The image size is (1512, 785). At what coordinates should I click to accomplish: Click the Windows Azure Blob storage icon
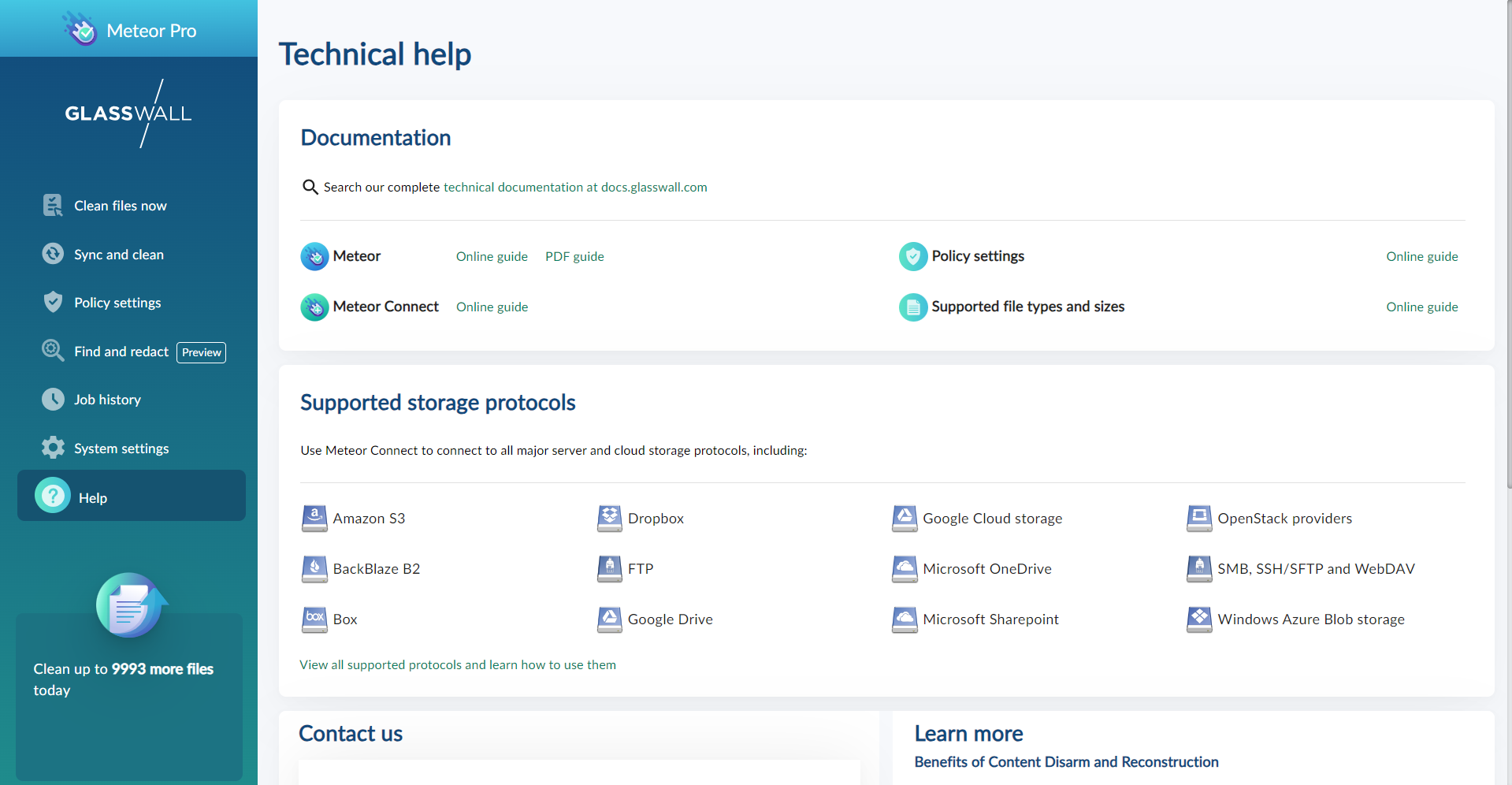click(1199, 619)
